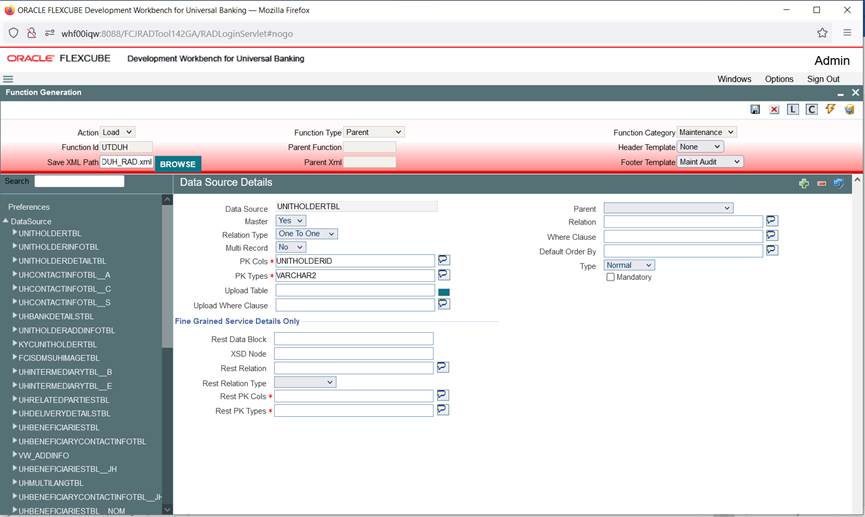This screenshot has width=865, height=517.
Task: Open the Parent dropdown in Data Source Details
Action: point(668,208)
